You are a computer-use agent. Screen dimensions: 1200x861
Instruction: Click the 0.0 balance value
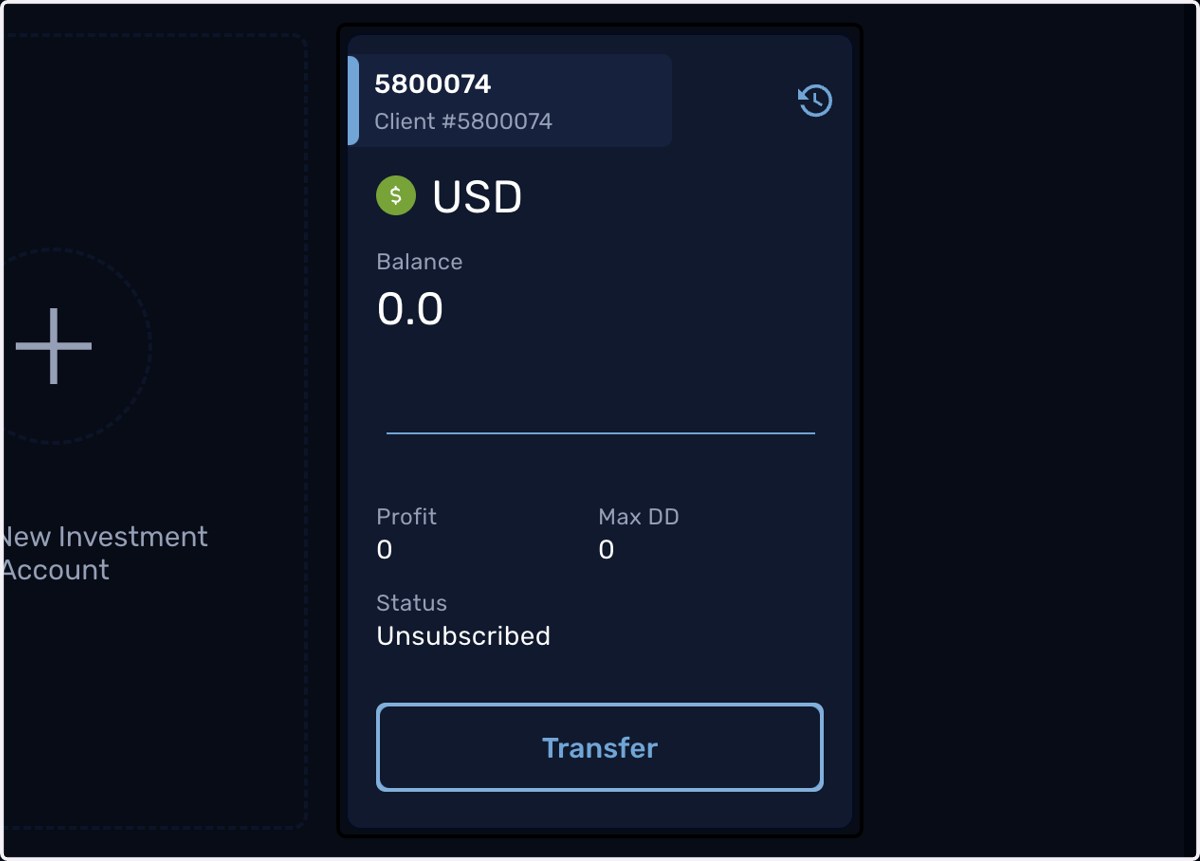click(x=410, y=309)
